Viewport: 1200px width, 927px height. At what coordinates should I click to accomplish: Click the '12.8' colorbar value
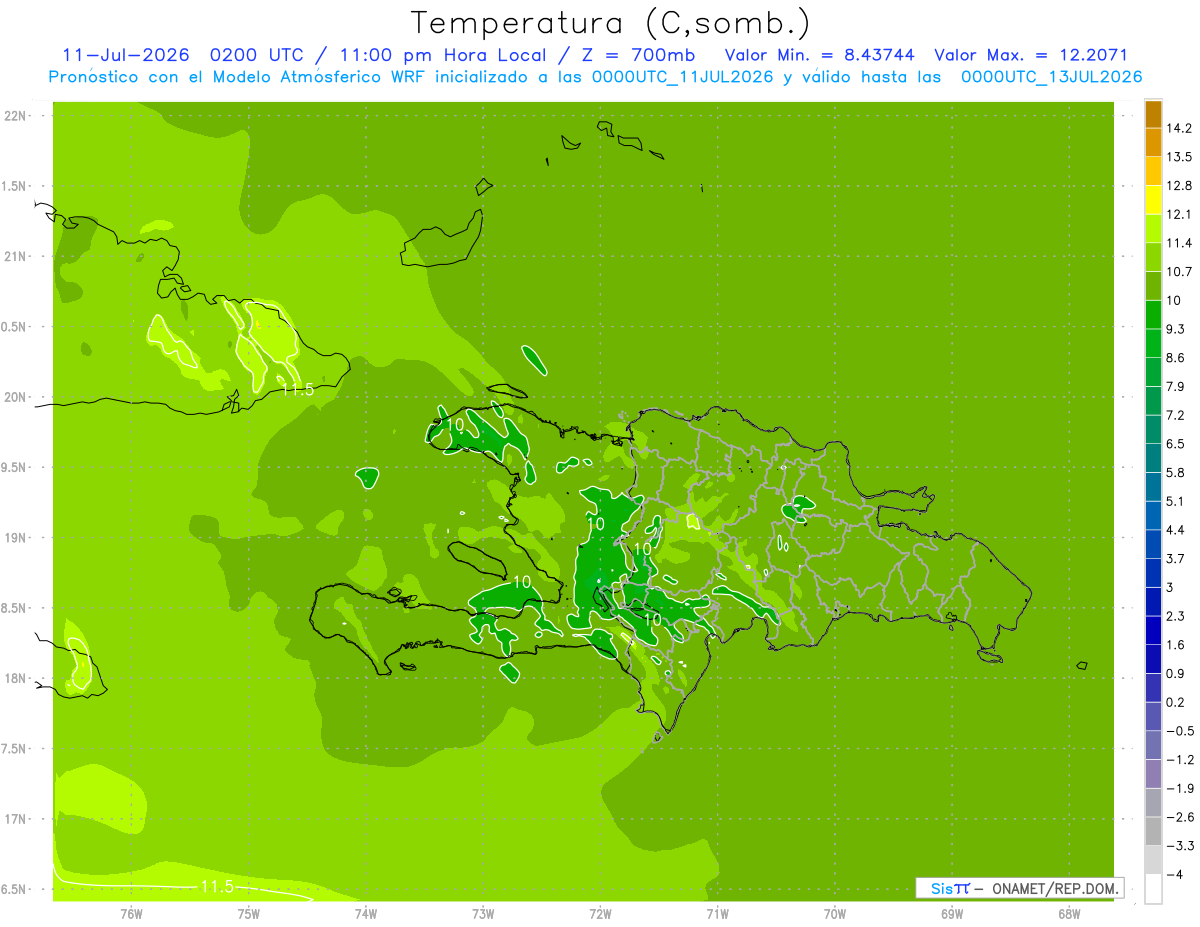click(1179, 185)
